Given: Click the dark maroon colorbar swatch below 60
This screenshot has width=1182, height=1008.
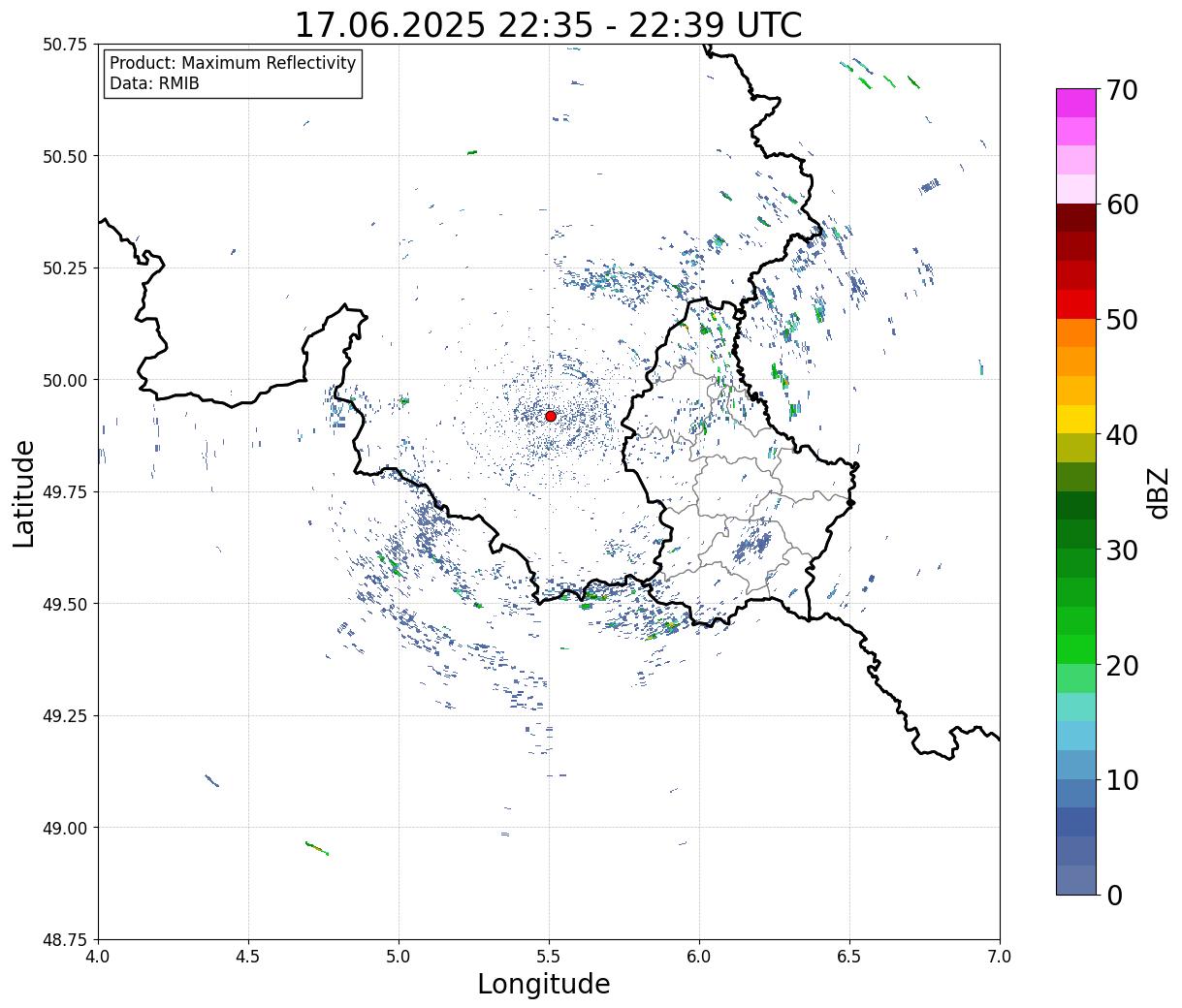Looking at the screenshot, I should coord(1076,218).
